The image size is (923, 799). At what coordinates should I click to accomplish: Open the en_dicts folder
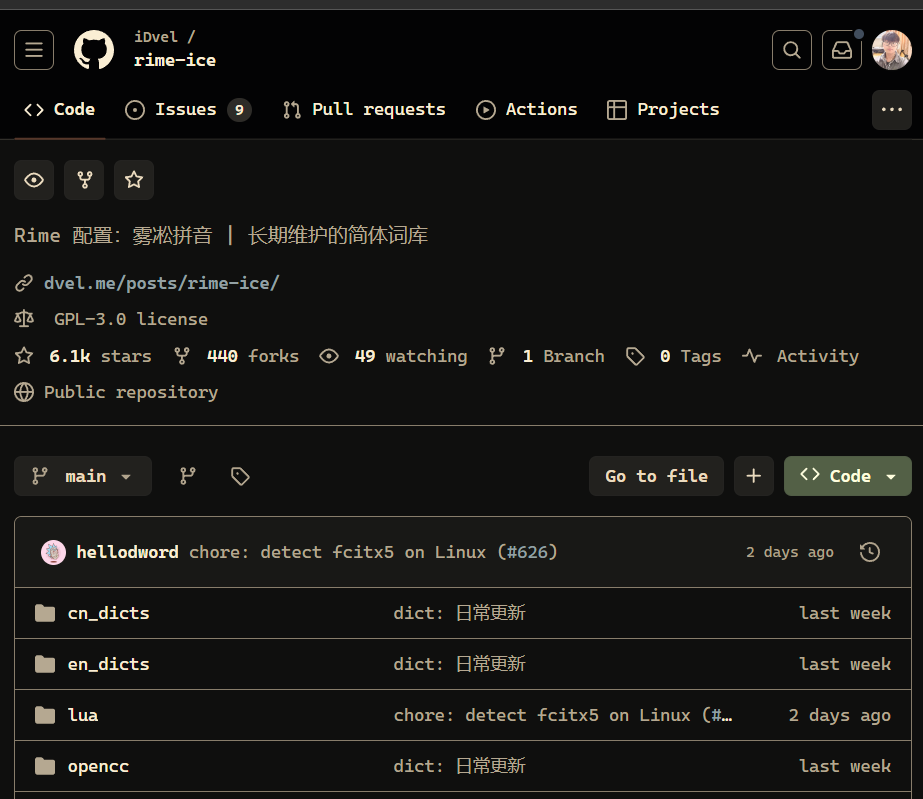(108, 665)
